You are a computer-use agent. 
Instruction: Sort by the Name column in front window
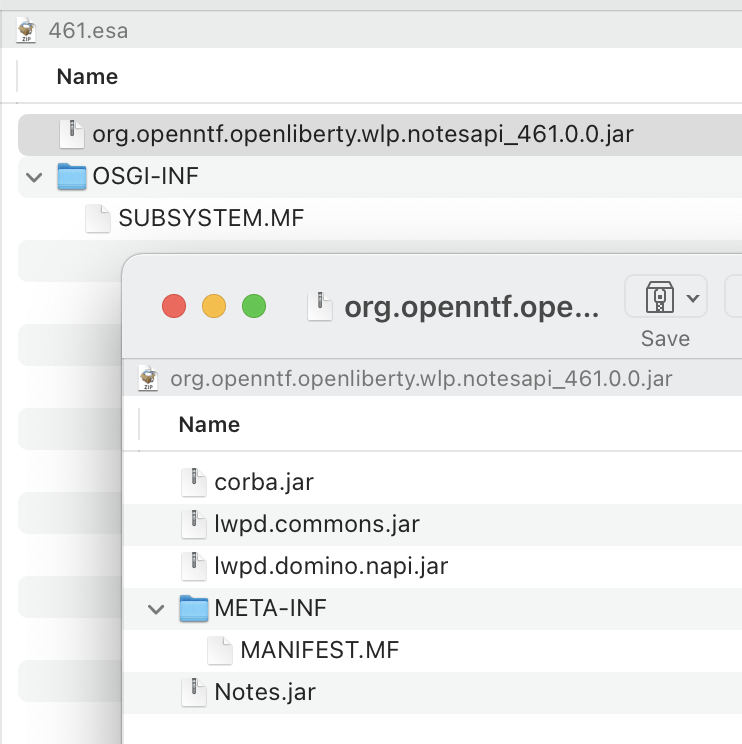coord(209,425)
